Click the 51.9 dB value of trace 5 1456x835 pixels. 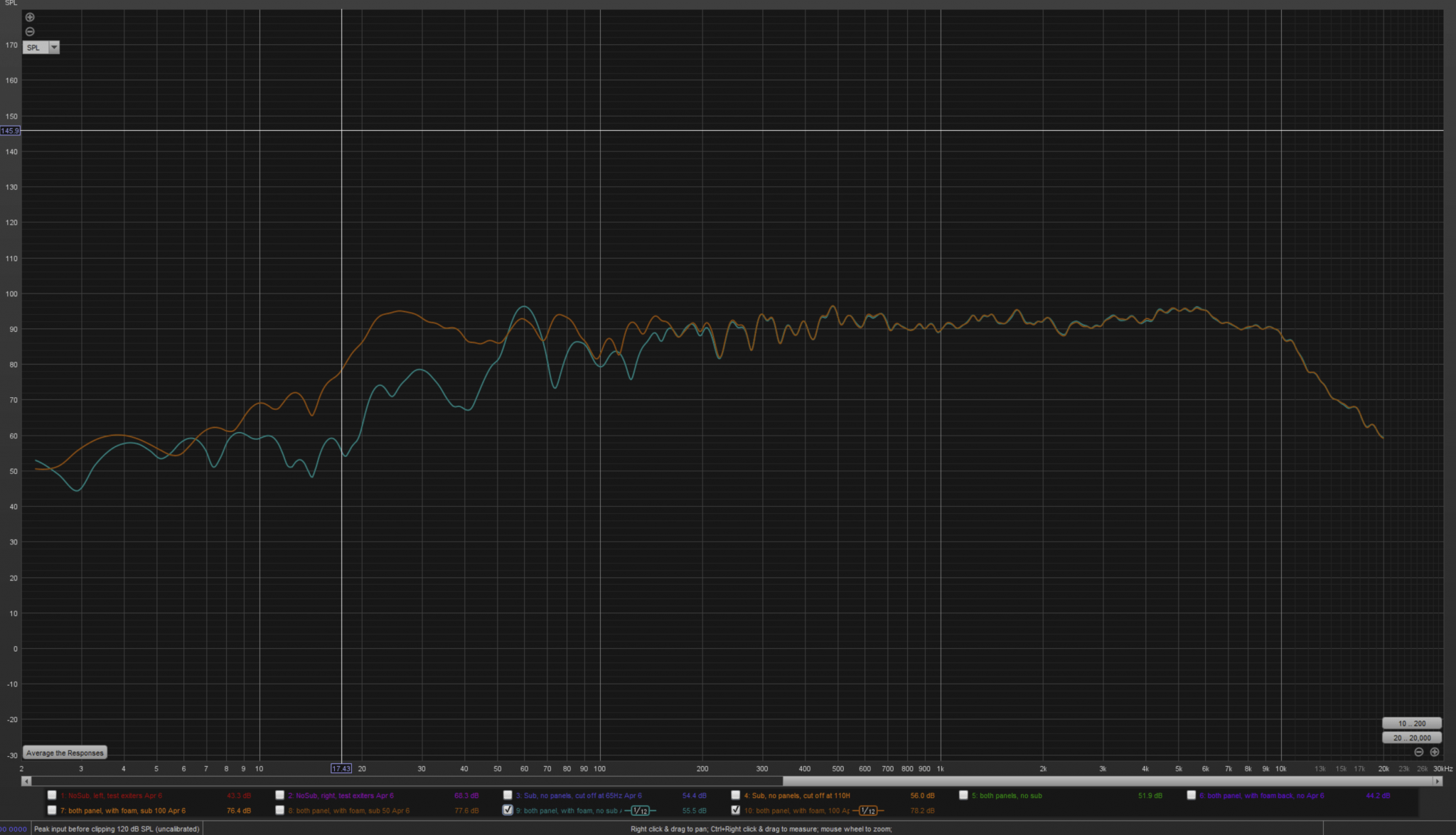point(1150,796)
